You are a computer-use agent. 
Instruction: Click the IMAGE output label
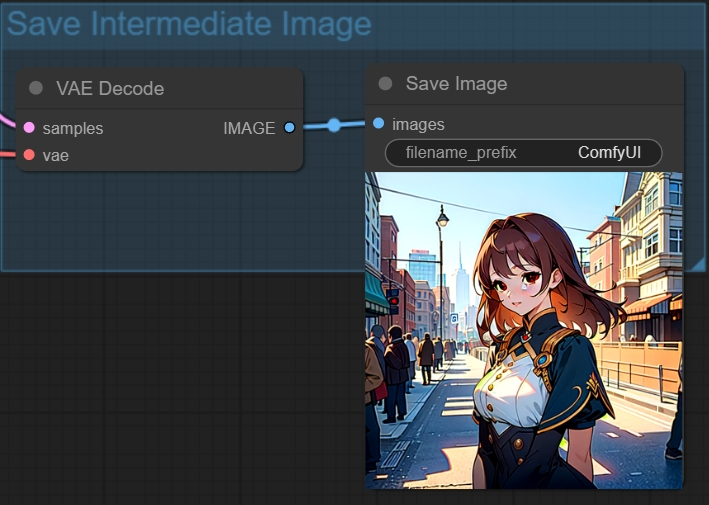249,128
